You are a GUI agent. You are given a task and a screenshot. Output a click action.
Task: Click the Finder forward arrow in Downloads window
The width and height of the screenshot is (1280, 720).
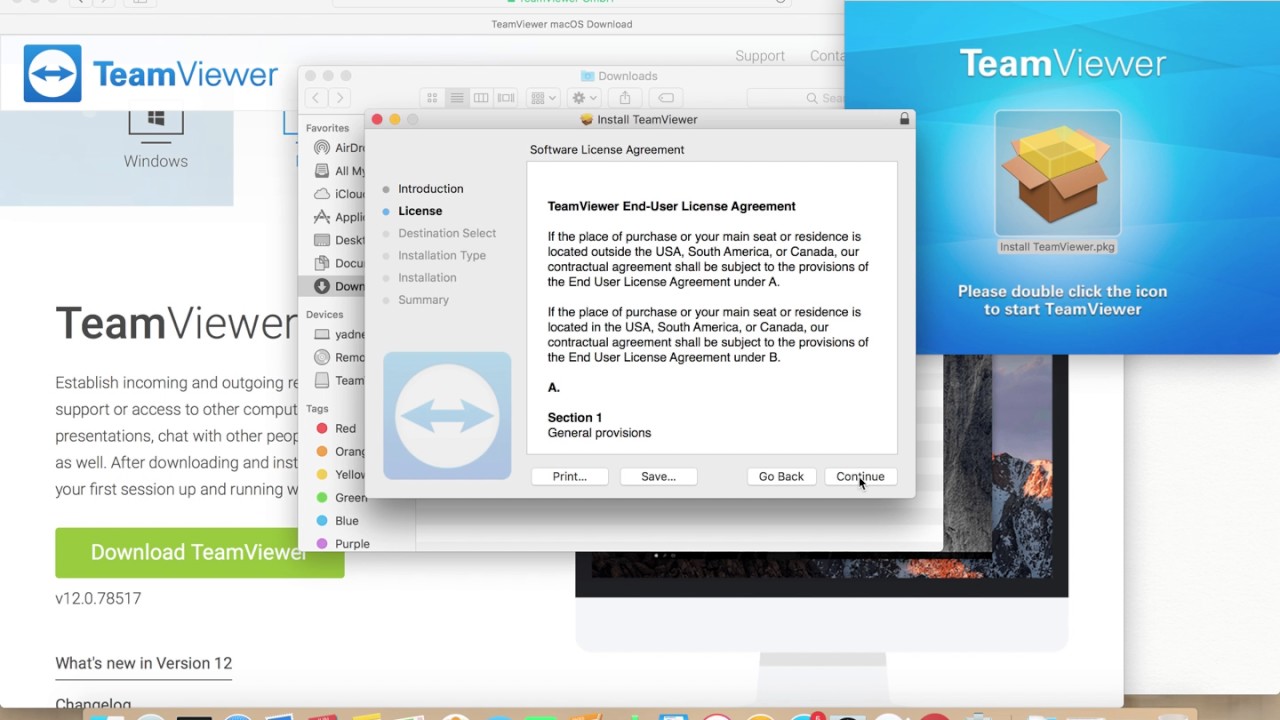[x=340, y=98]
